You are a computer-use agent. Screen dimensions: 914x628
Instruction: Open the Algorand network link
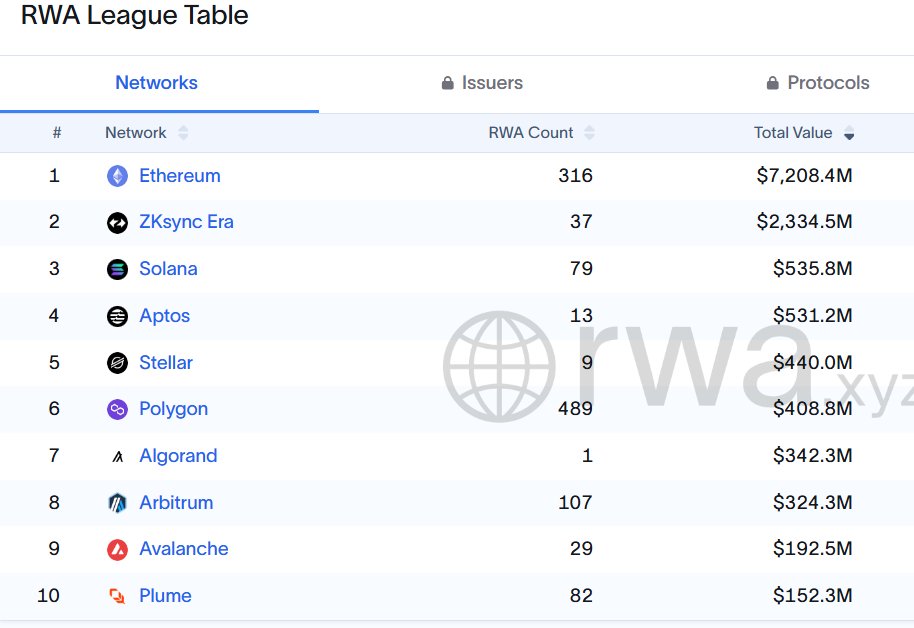[178, 456]
